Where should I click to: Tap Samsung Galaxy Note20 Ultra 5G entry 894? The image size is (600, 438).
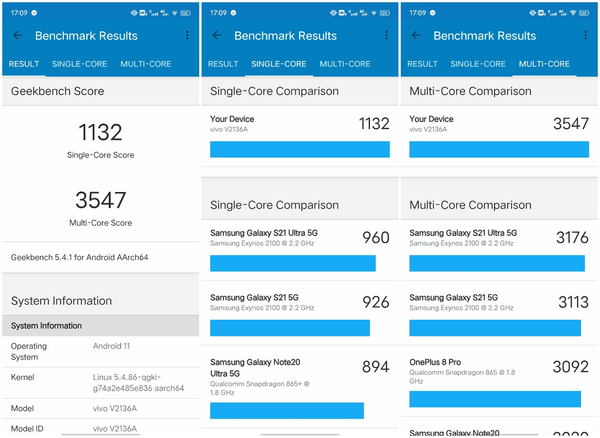[x=300, y=387]
